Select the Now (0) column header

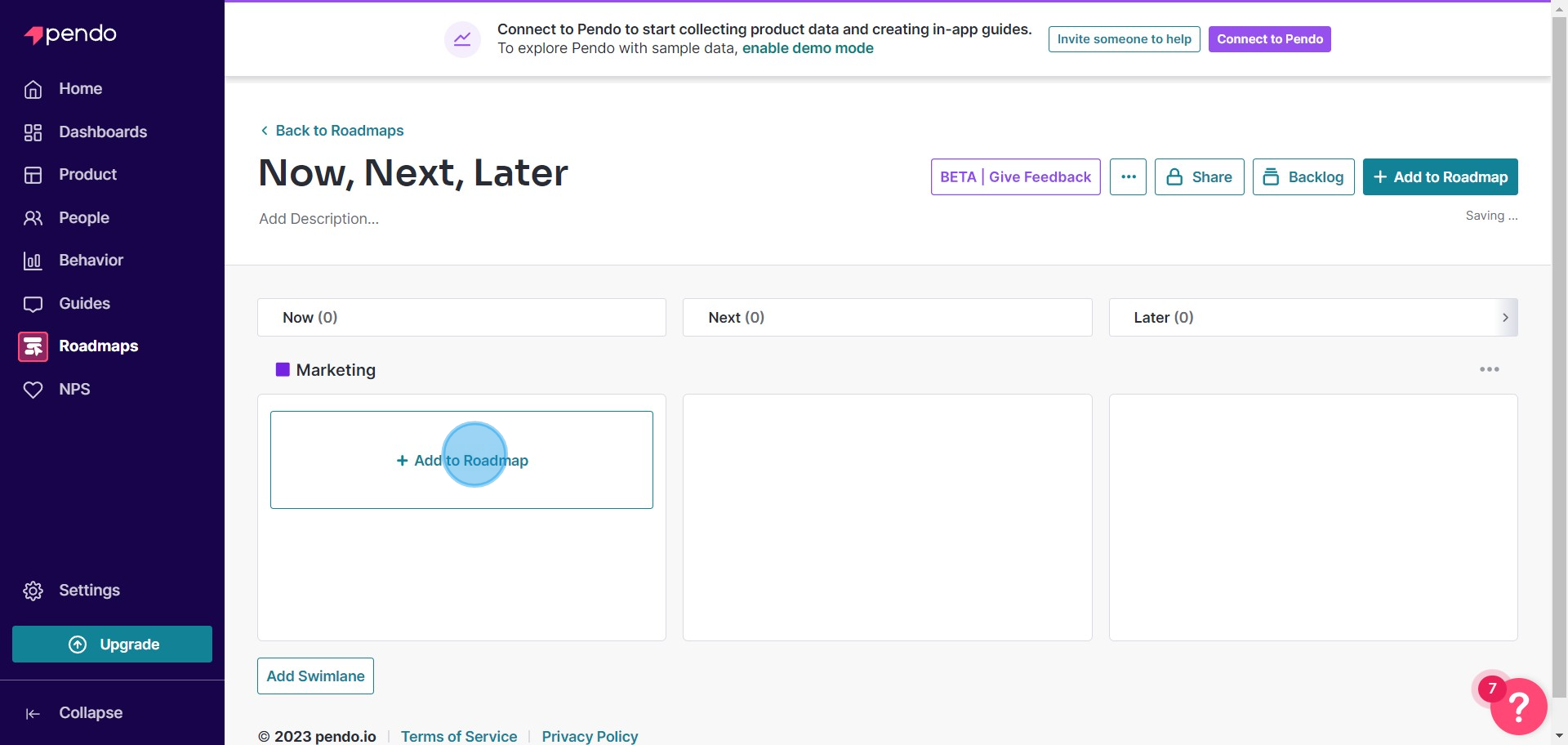coord(461,318)
